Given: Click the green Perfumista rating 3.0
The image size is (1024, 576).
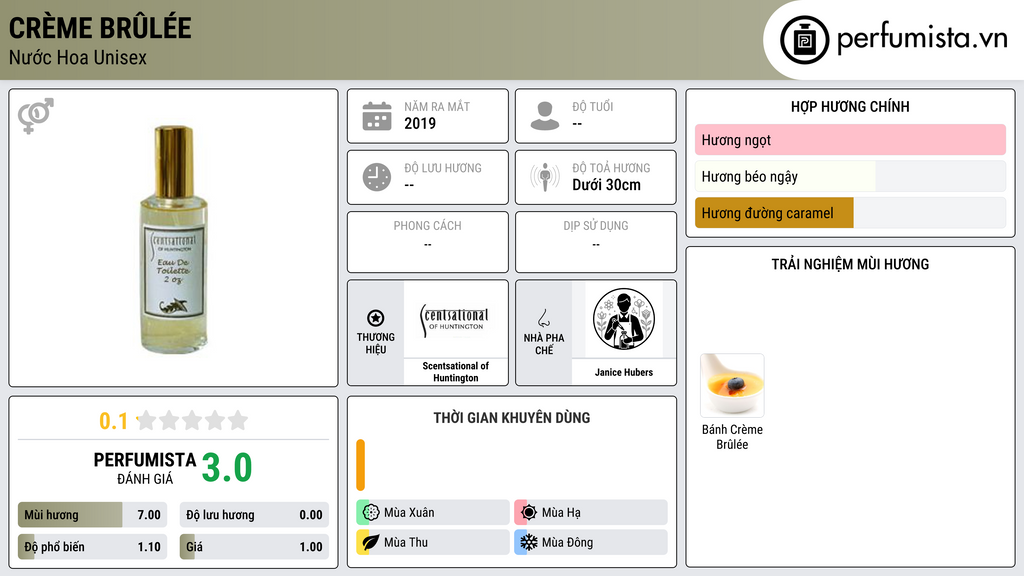Looking at the screenshot, I should (x=227, y=468).
